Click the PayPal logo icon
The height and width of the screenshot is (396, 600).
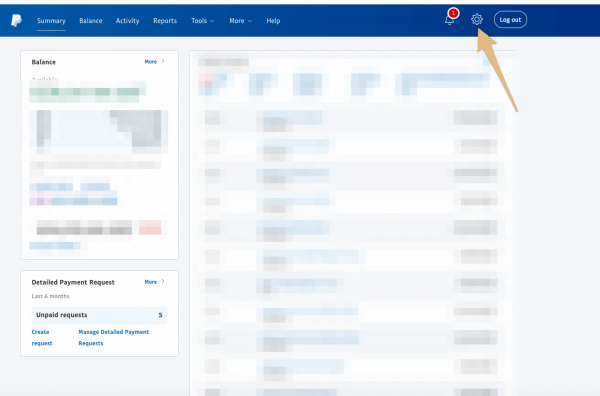click(16, 20)
